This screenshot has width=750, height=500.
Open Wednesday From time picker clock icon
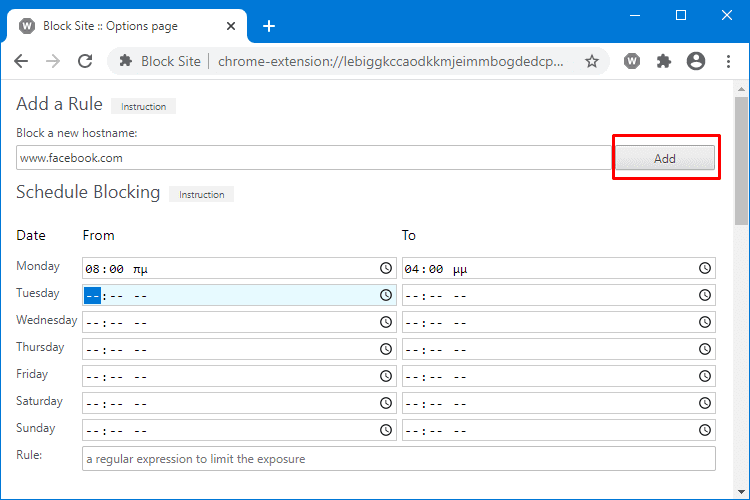[386, 322]
